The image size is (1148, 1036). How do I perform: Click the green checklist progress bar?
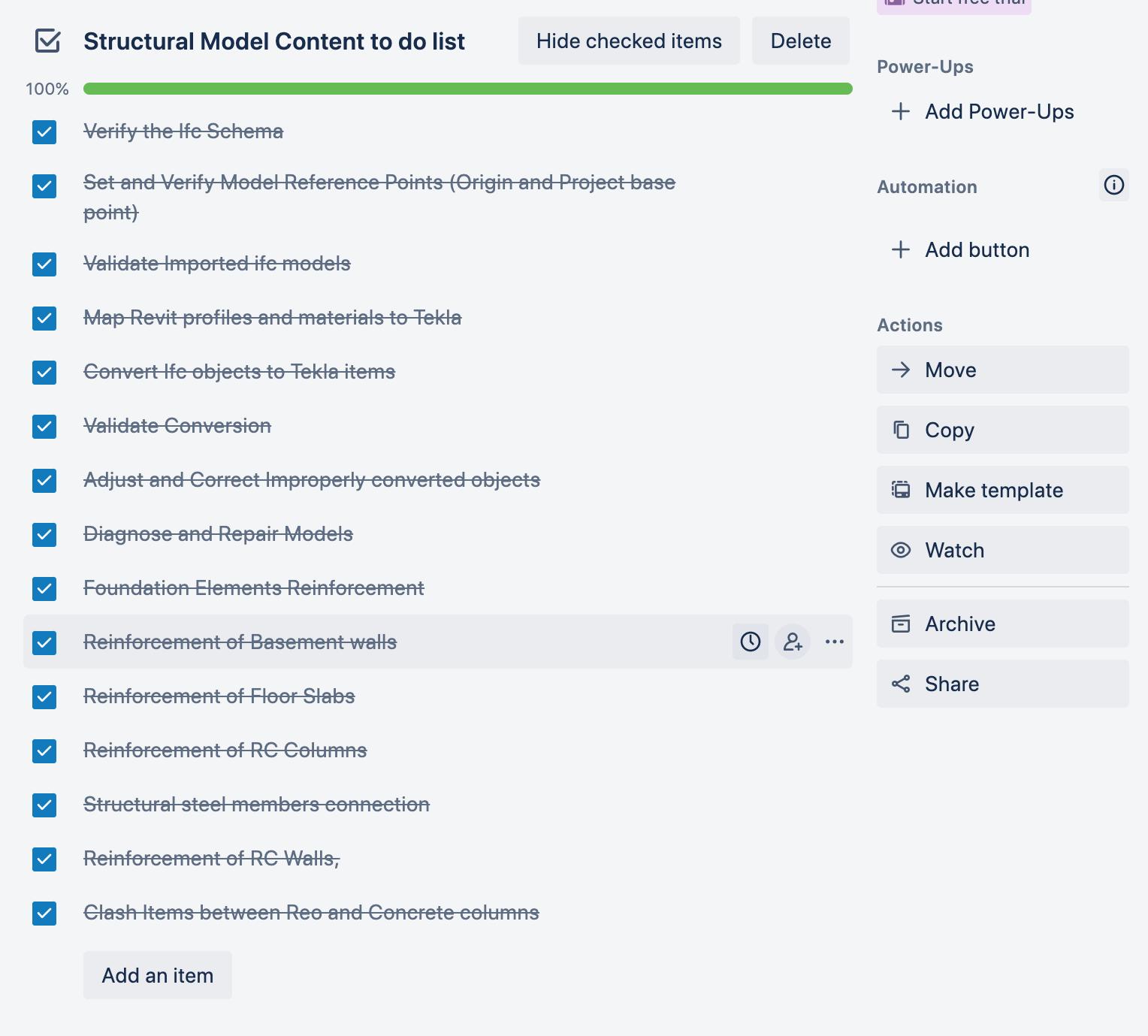(467, 89)
